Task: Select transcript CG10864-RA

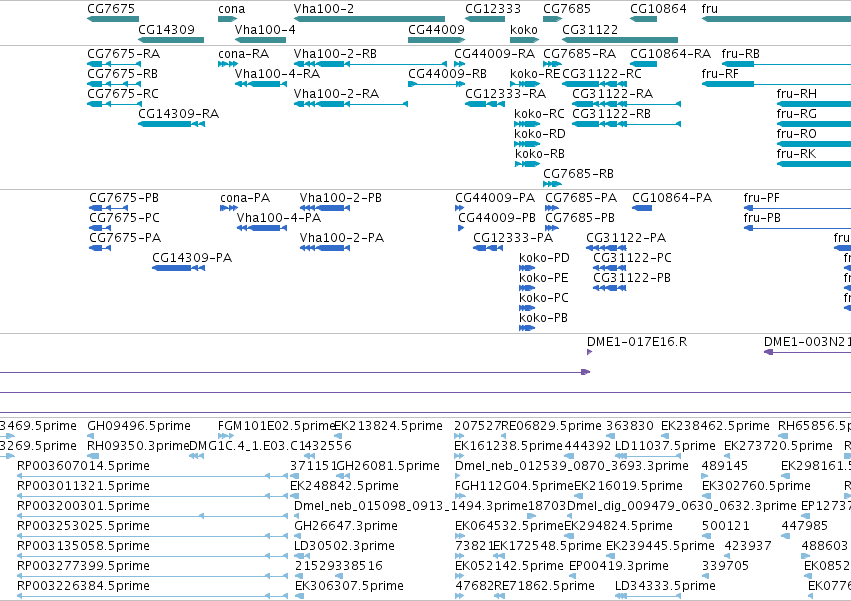Action: click(643, 64)
